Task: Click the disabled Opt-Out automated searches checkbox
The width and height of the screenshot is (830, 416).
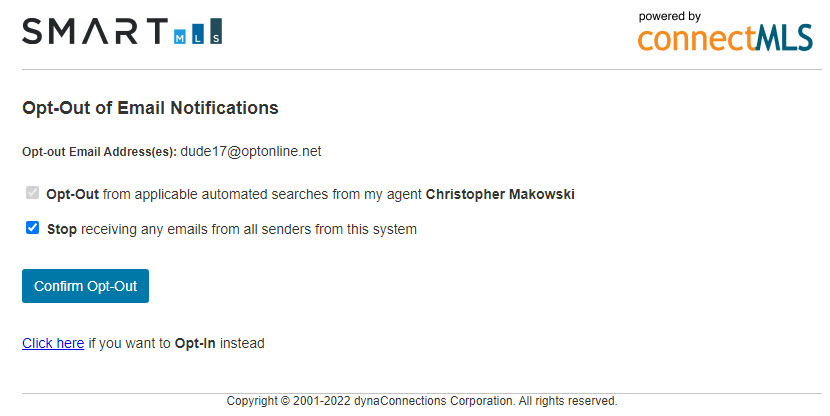Action: point(32,193)
